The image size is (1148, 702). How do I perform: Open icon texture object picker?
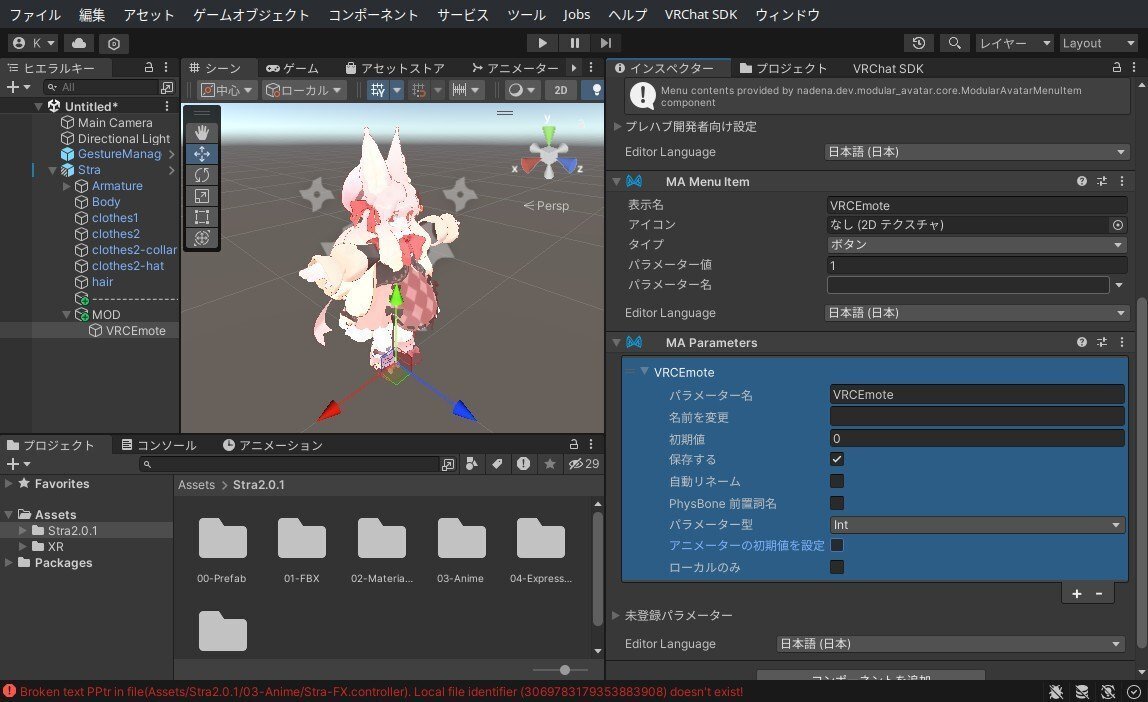(1117, 225)
